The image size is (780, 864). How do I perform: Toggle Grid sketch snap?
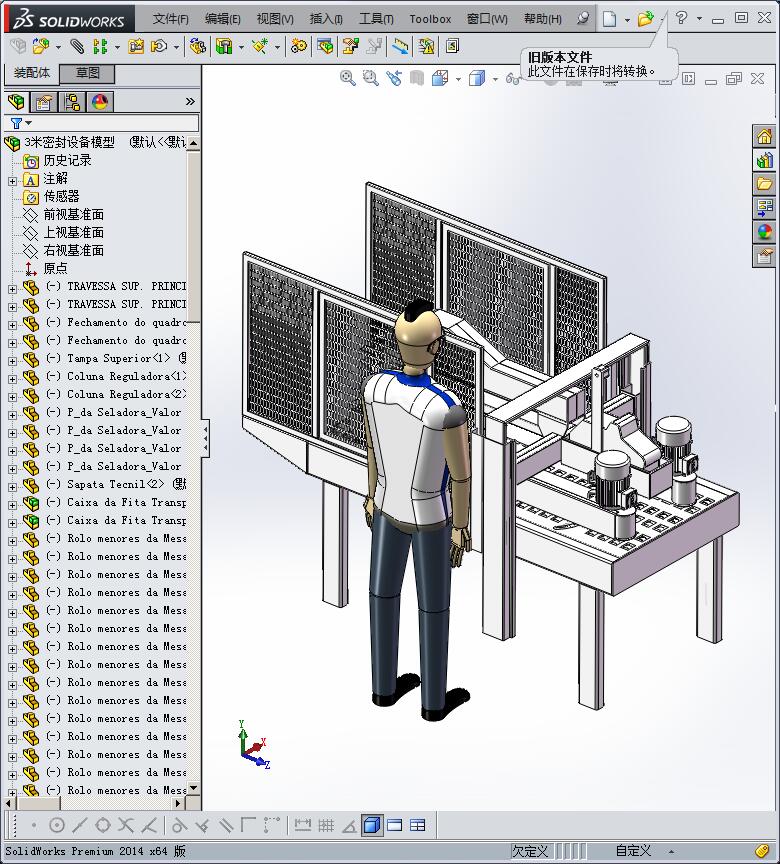326,825
